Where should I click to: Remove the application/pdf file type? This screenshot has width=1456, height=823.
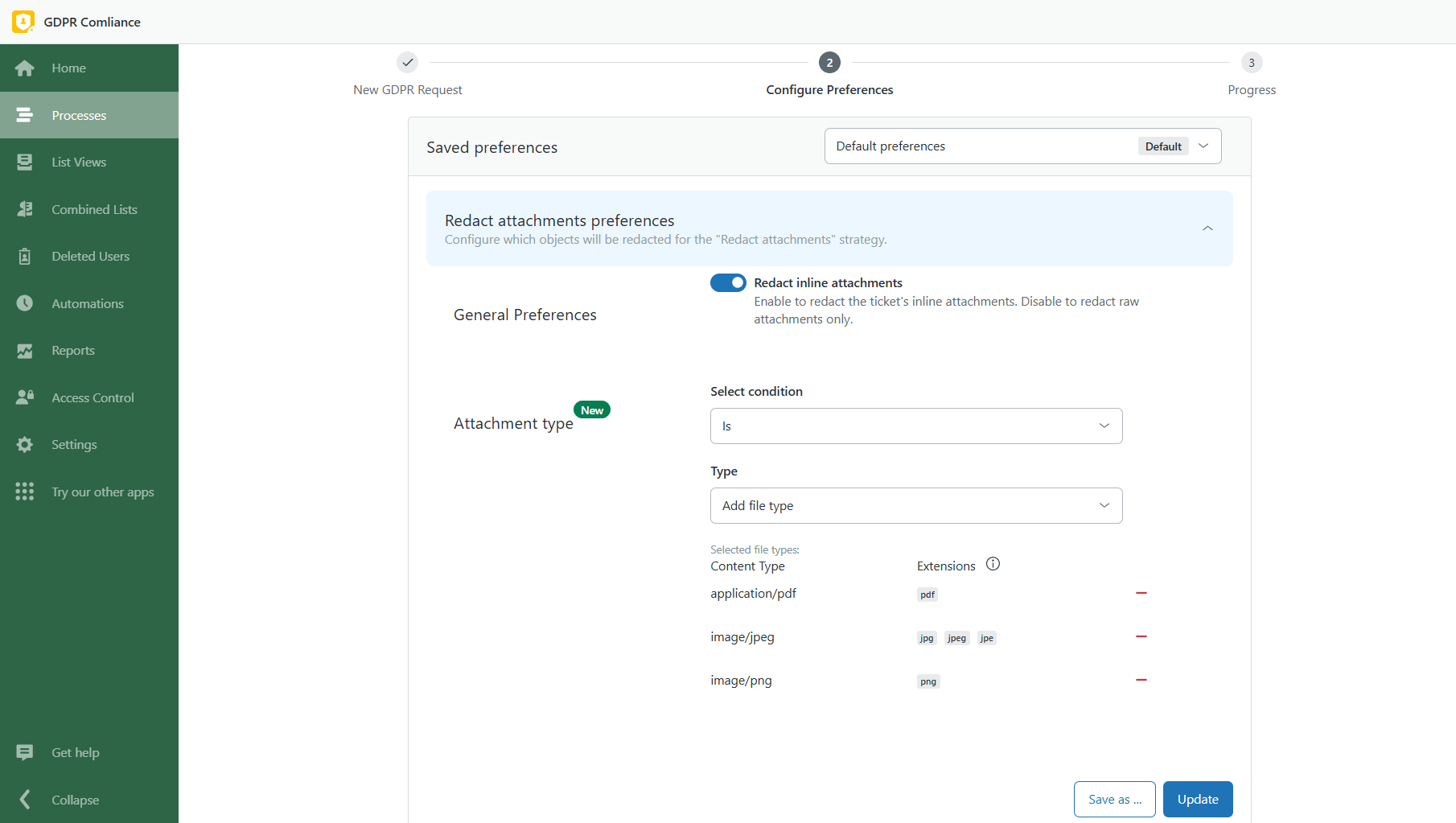pos(1141,593)
